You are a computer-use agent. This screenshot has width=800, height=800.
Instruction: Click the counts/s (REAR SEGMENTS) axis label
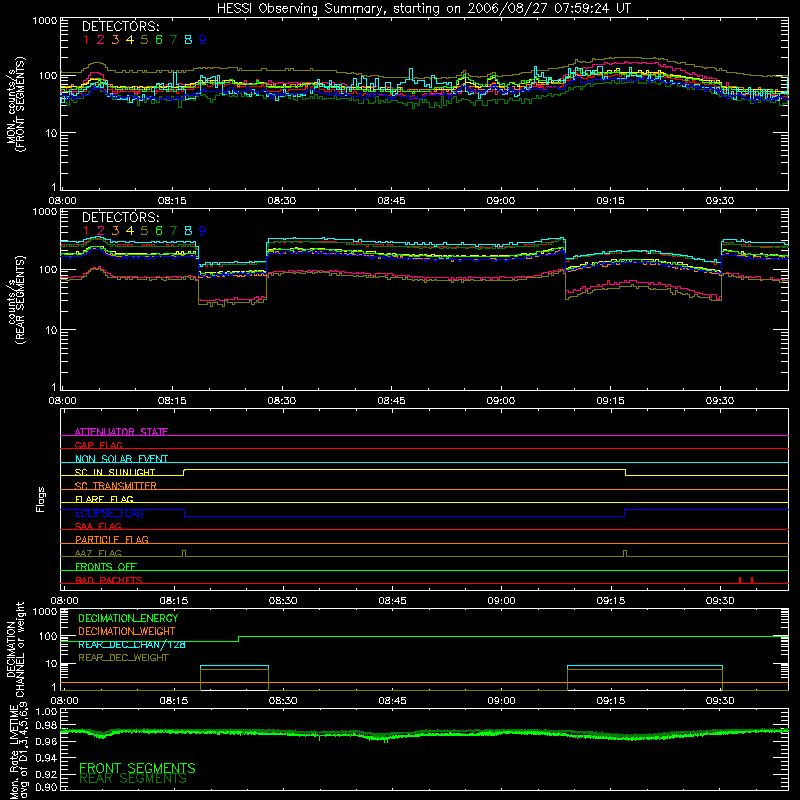(x=16, y=300)
